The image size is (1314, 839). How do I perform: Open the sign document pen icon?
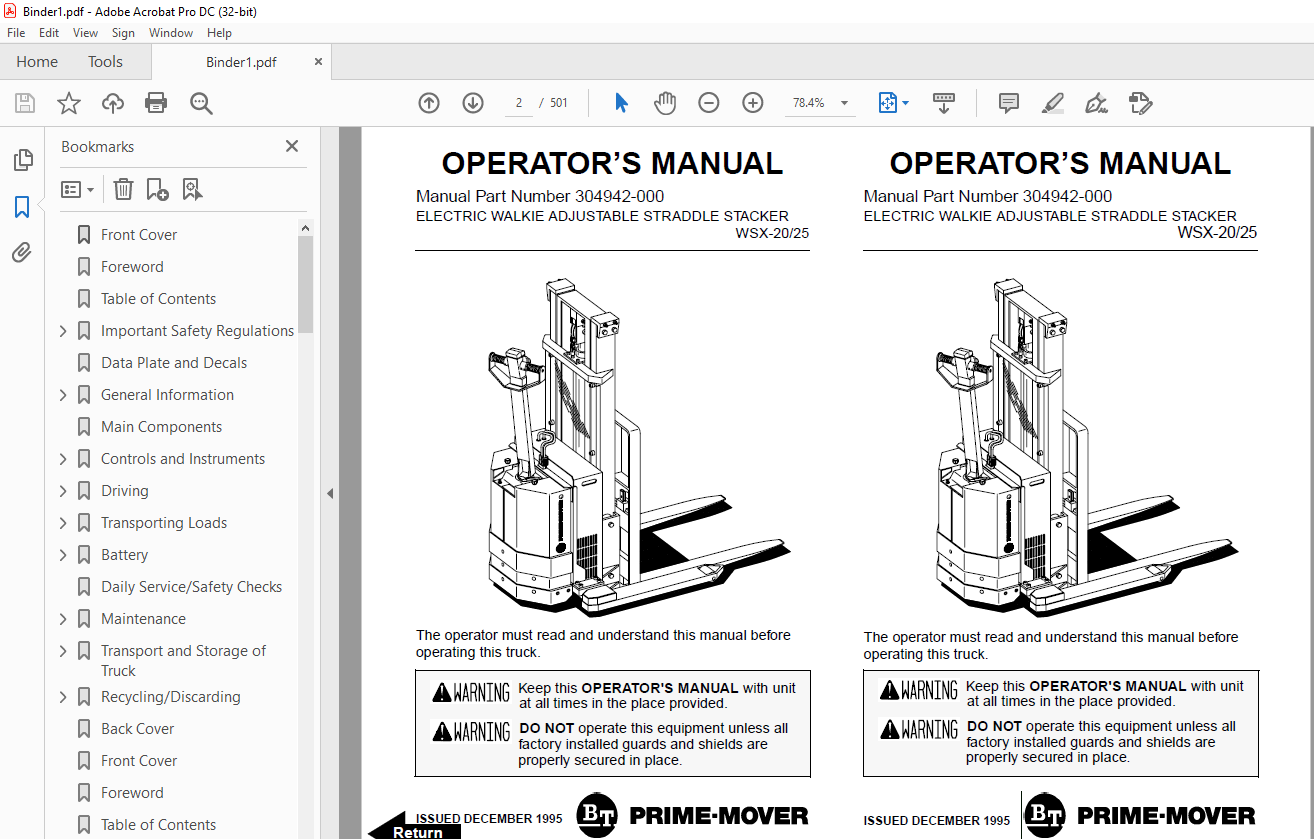[1096, 103]
